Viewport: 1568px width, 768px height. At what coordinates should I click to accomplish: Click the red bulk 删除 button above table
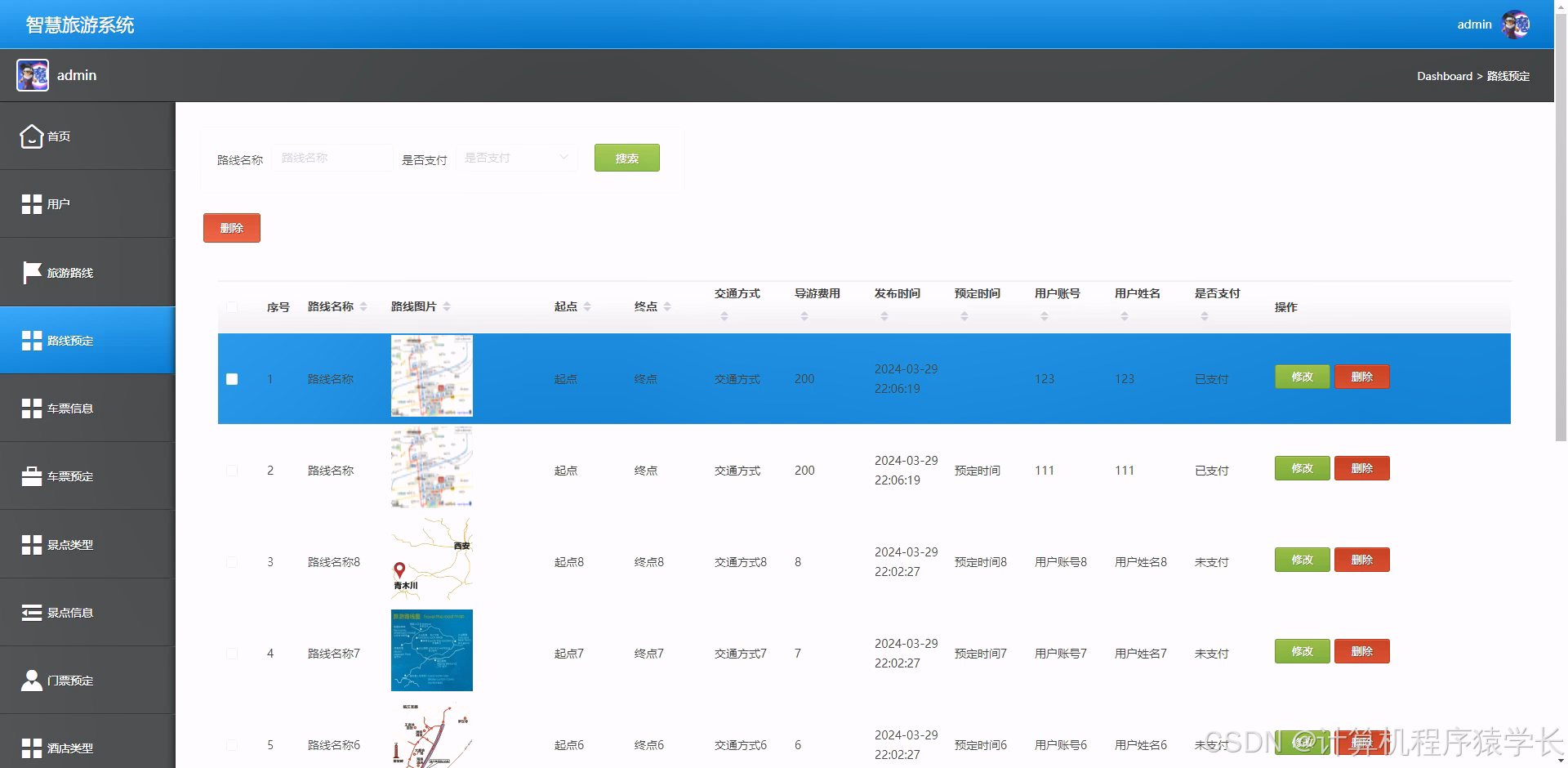(x=232, y=228)
